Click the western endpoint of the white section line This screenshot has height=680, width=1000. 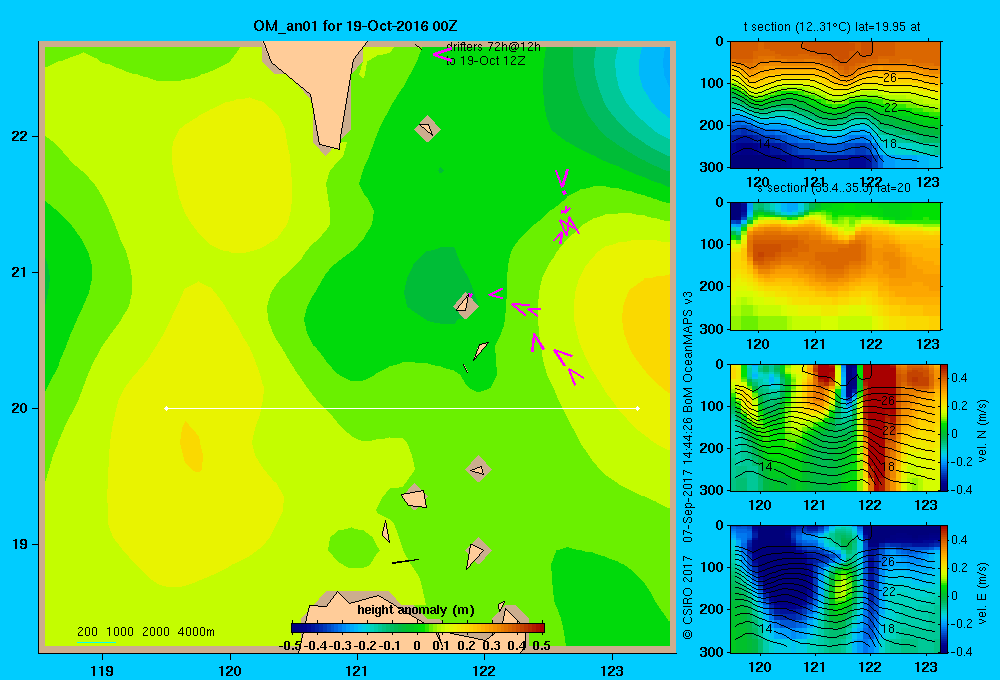tap(166, 408)
